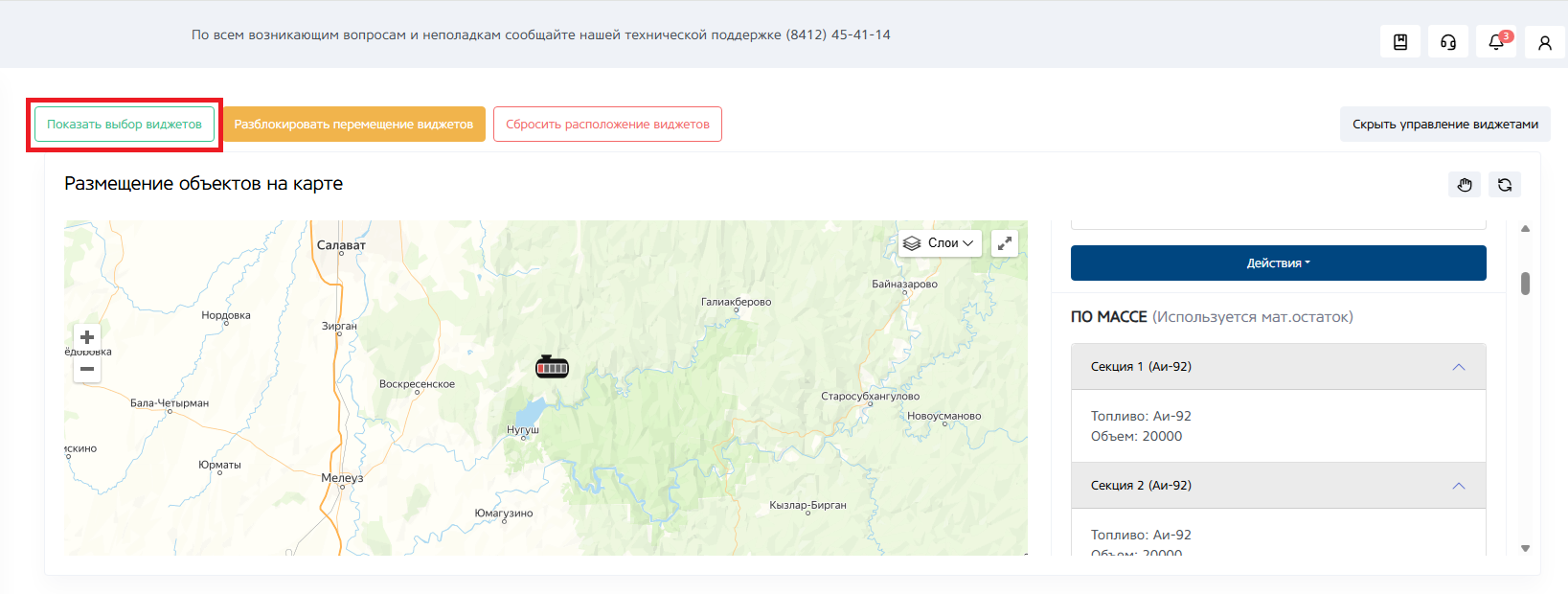The width and height of the screenshot is (1568, 594).
Task: Zoom in the map with plus button
Action: (x=87, y=337)
